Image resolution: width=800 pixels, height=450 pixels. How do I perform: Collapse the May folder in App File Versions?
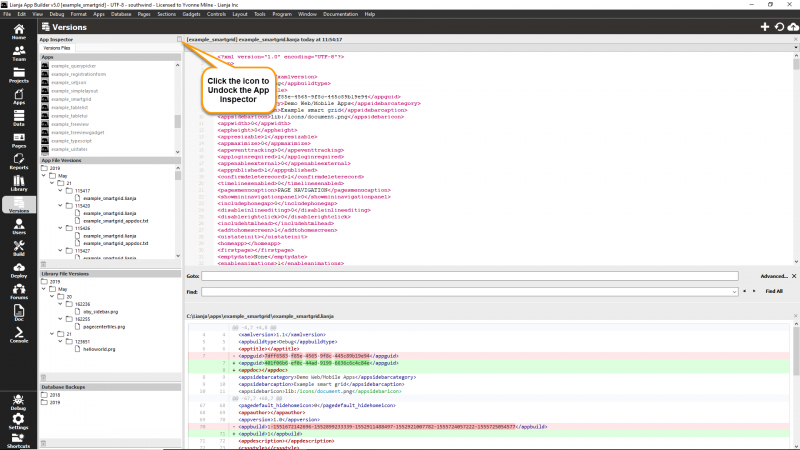pos(44,176)
